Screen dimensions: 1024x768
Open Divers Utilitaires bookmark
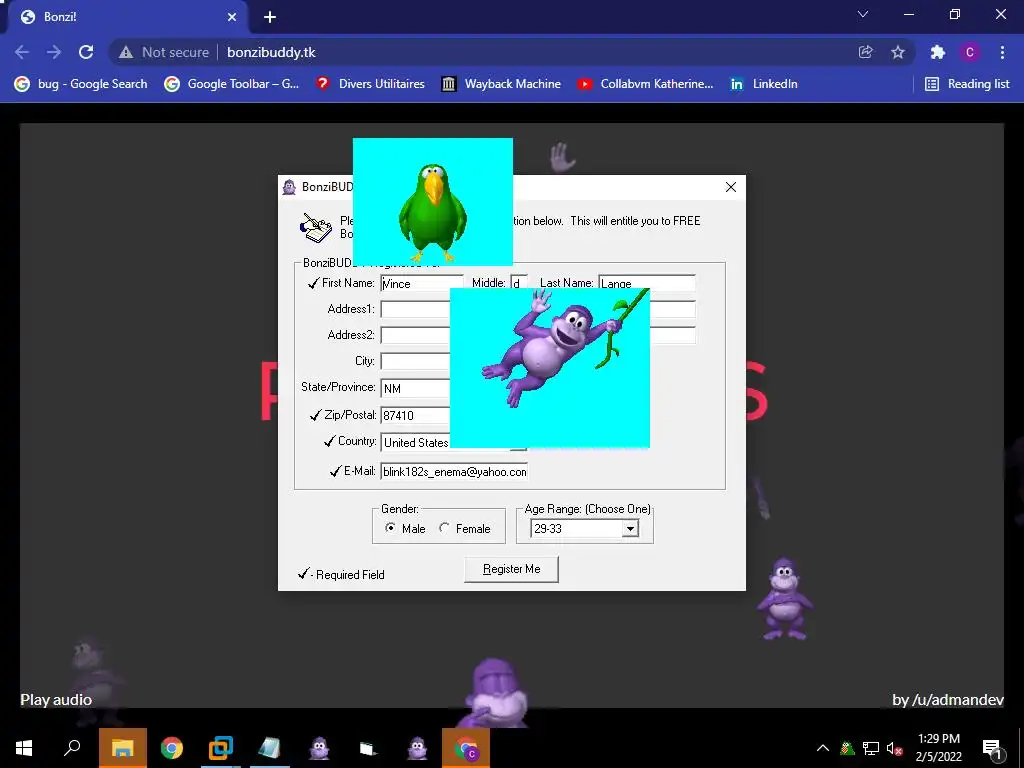[370, 84]
